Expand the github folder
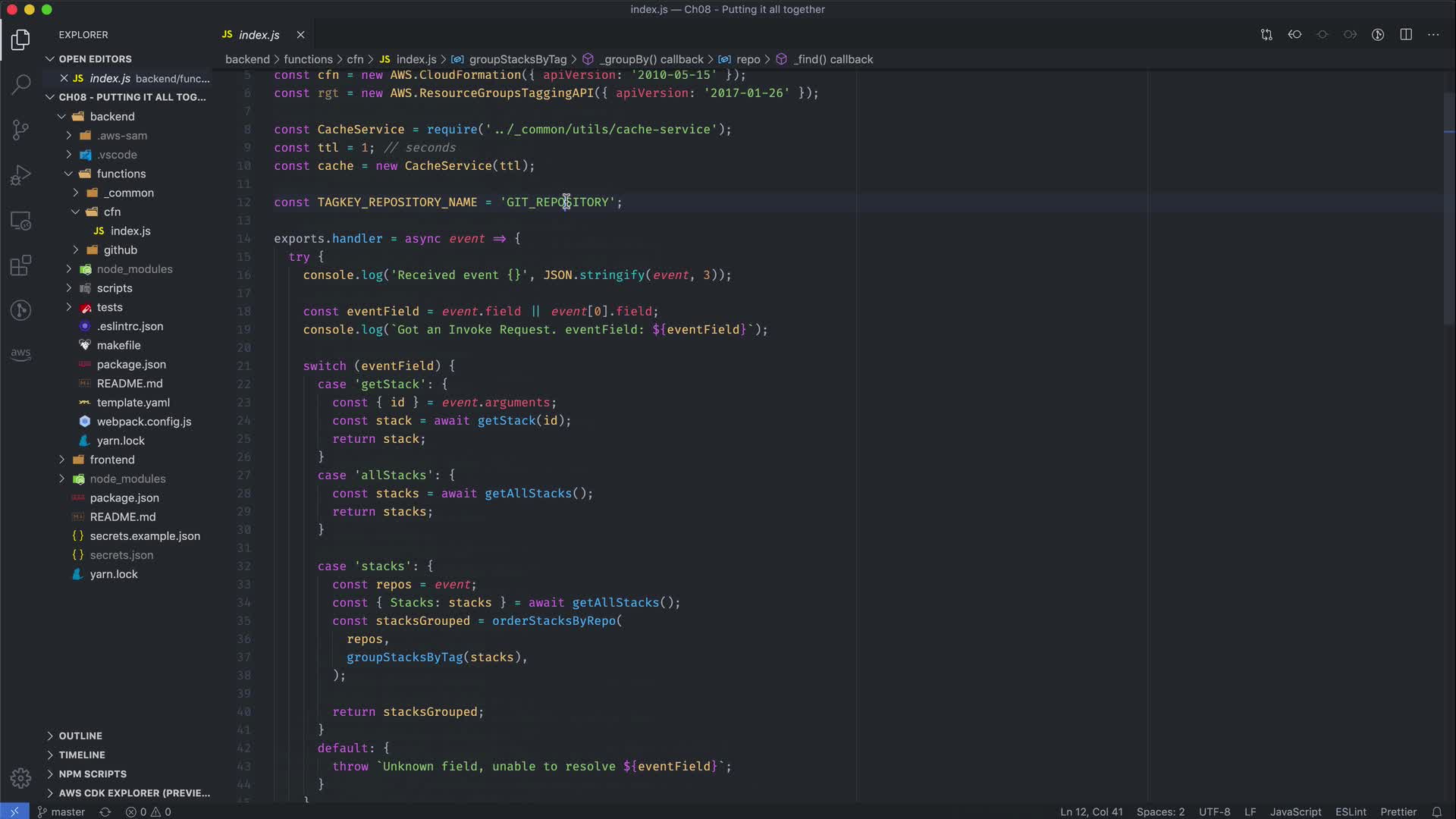Image resolution: width=1456 pixels, height=819 pixels. [120, 249]
